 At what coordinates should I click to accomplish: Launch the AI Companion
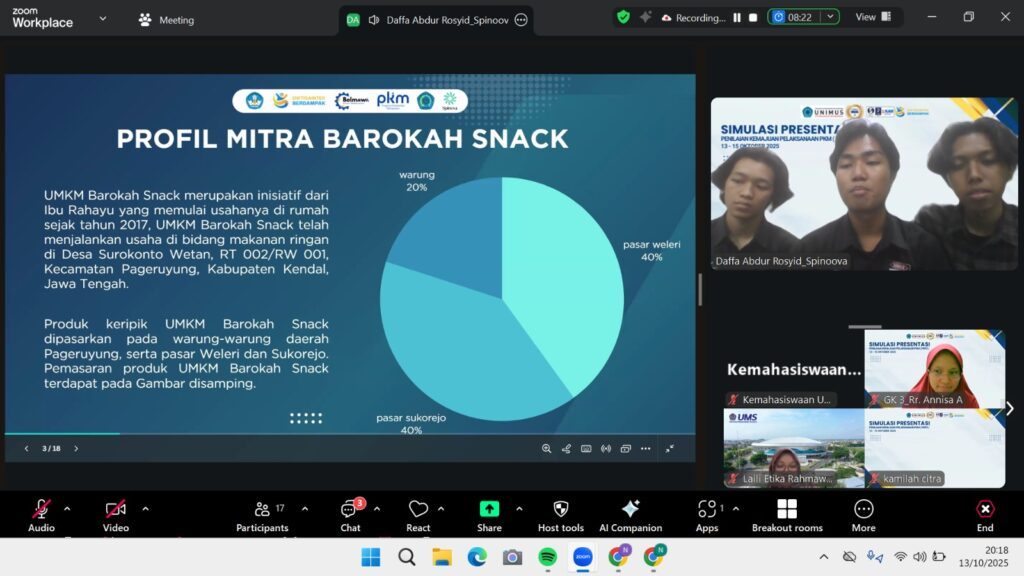[x=630, y=514]
